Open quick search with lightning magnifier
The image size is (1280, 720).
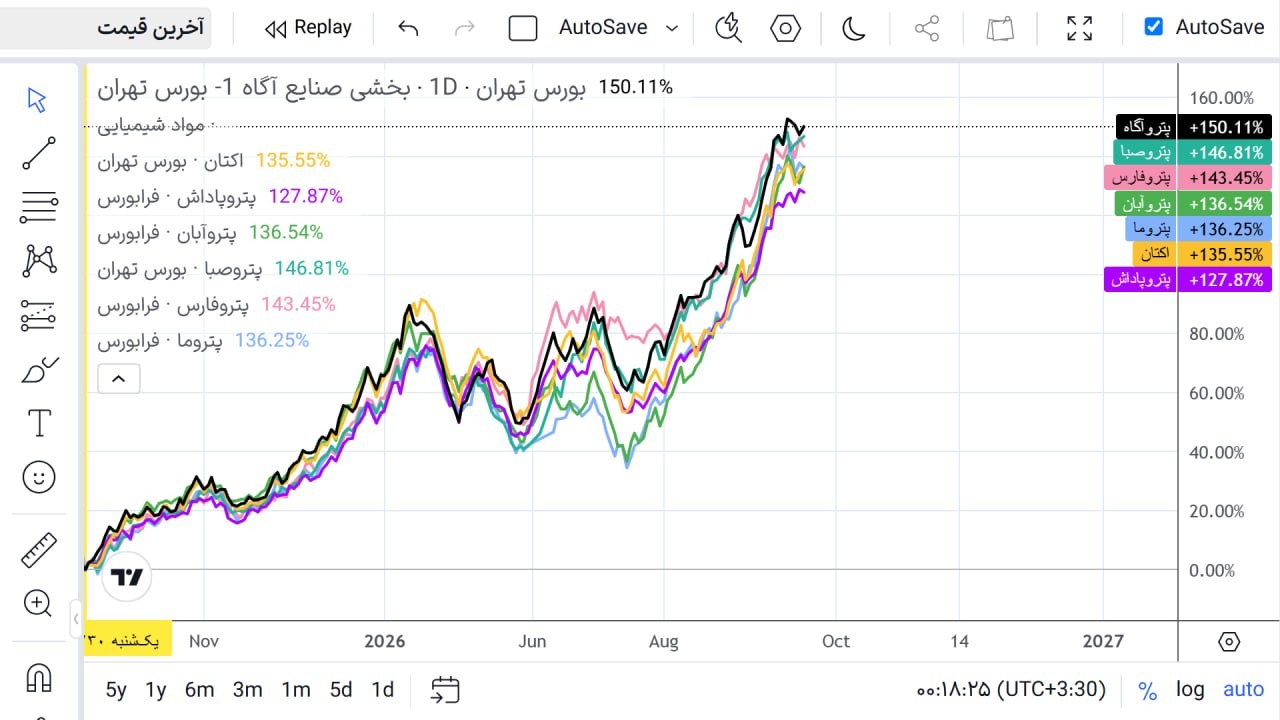click(x=729, y=28)
